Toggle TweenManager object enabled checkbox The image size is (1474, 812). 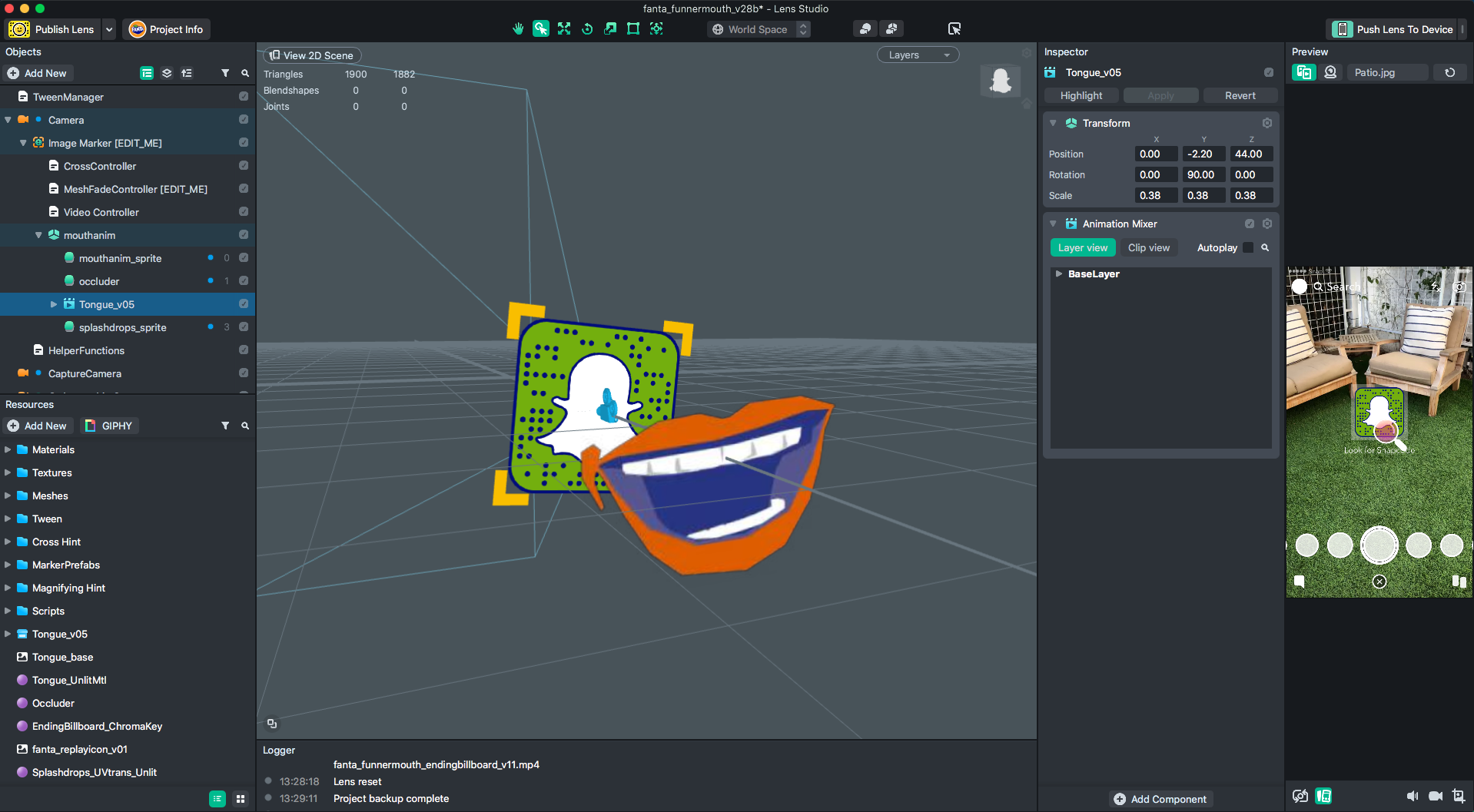[244, 97]
